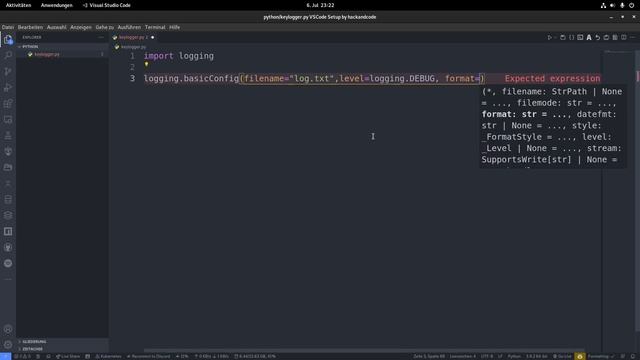Select Python language mode in status bar

click(514, 356)
